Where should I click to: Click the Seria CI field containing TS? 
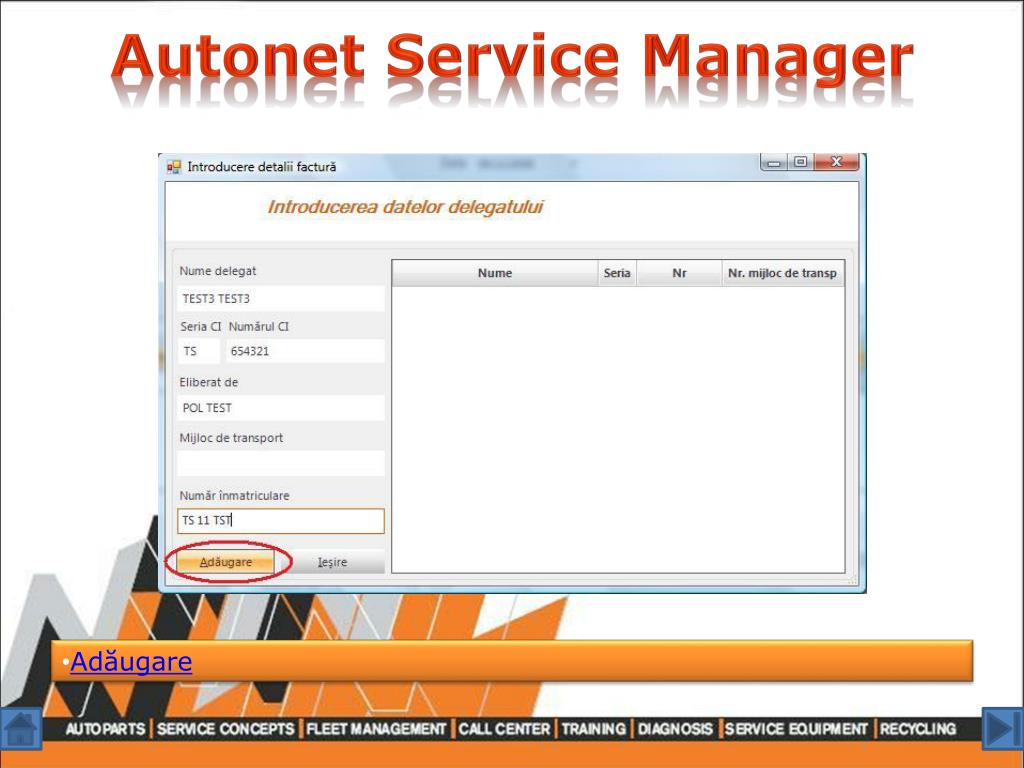(199, 351)
